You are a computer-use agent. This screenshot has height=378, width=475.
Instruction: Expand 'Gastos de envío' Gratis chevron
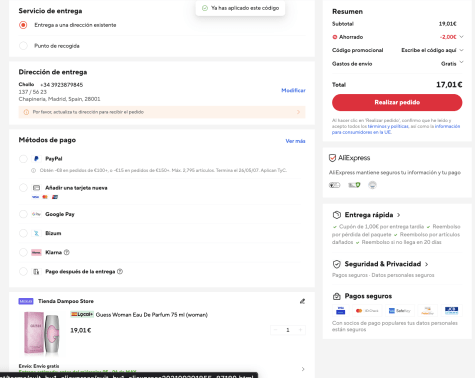[461, 62]
